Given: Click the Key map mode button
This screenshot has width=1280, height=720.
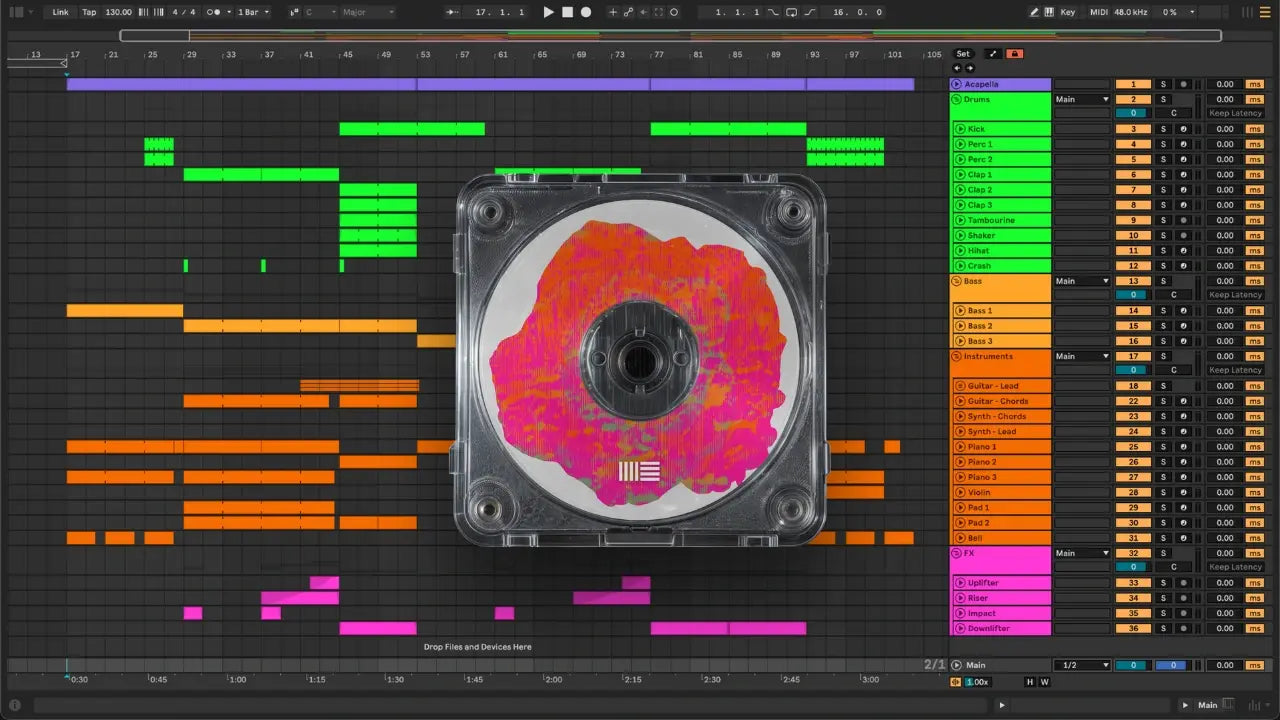Looking at the screenshot, I should tap(1067, 12).
